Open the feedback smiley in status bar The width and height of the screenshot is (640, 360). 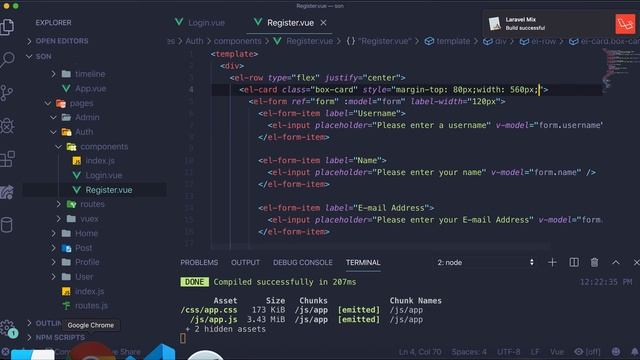click(x=616, y=351)
